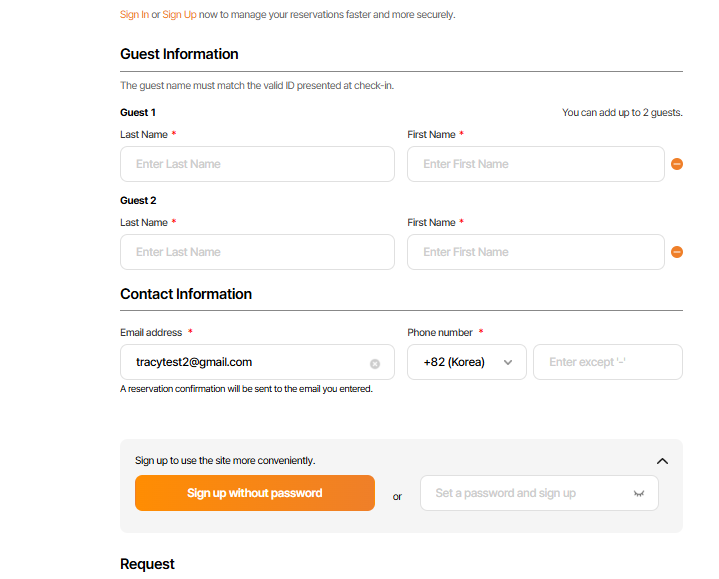Open the +82 (Korea) country code dropdown

pos(467,362)
